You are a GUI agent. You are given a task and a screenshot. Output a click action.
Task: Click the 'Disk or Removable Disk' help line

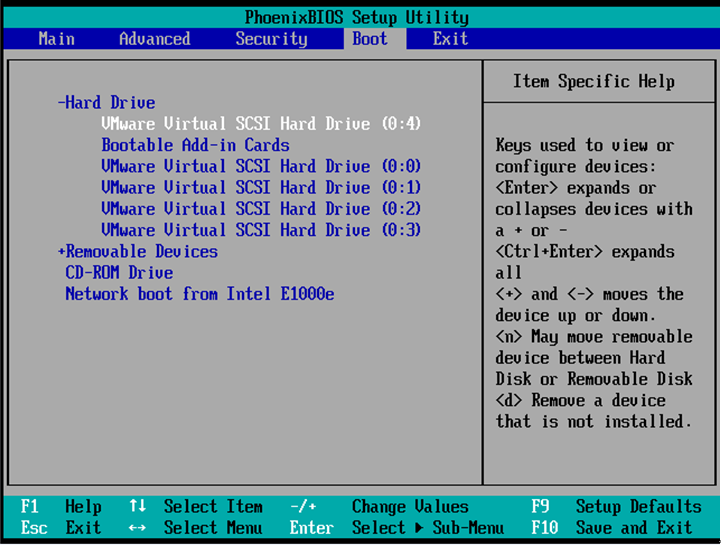pos(594,379)
